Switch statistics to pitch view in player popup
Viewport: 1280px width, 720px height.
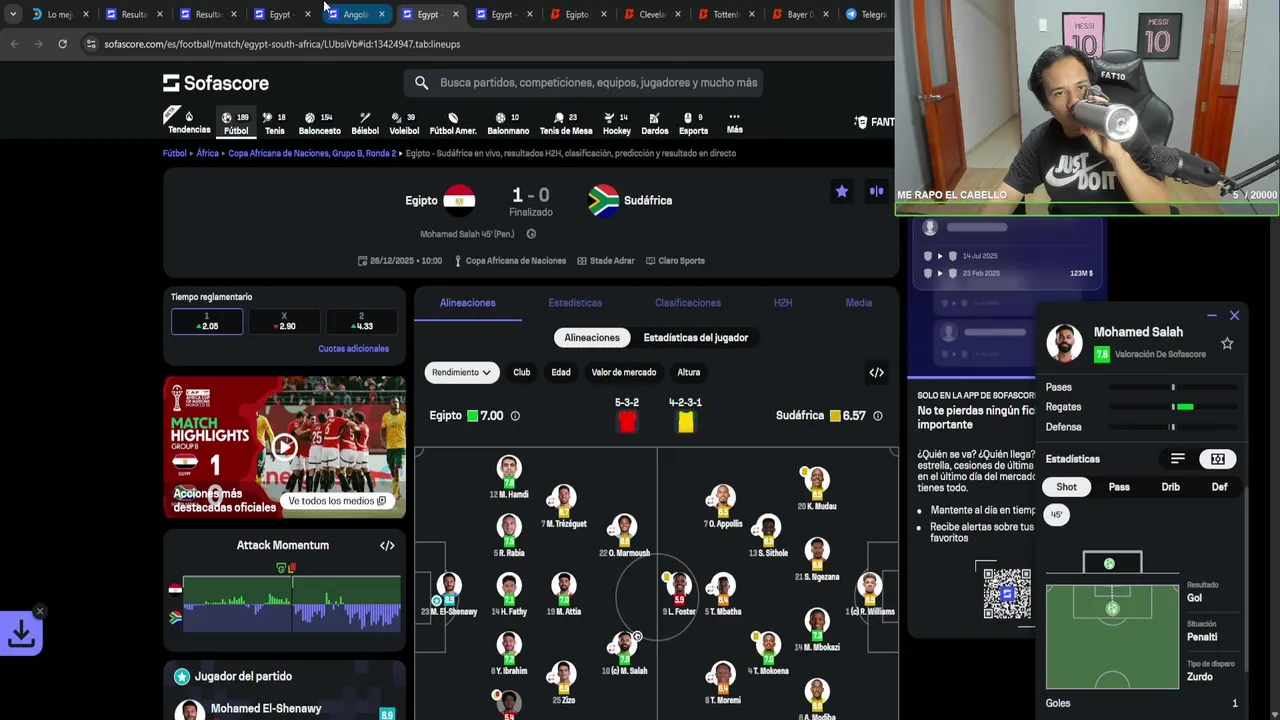(1218, 459)
